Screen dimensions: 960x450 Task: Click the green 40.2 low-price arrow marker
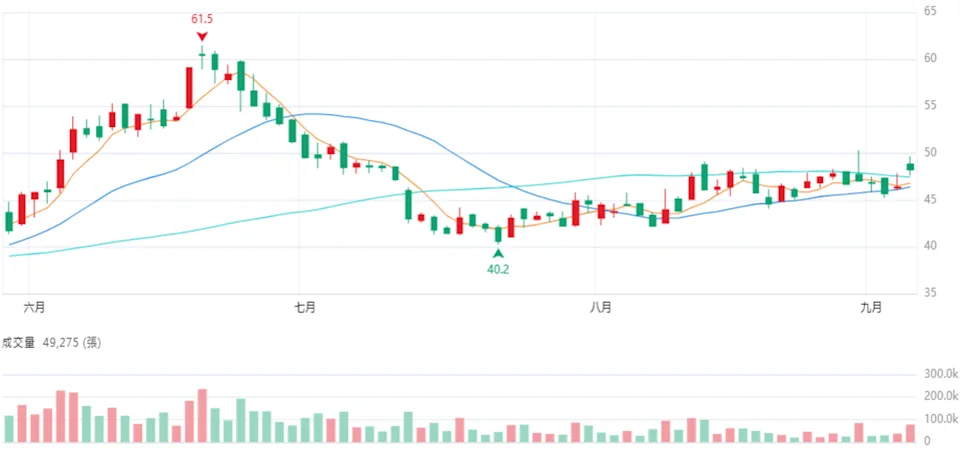click(498, 253)
